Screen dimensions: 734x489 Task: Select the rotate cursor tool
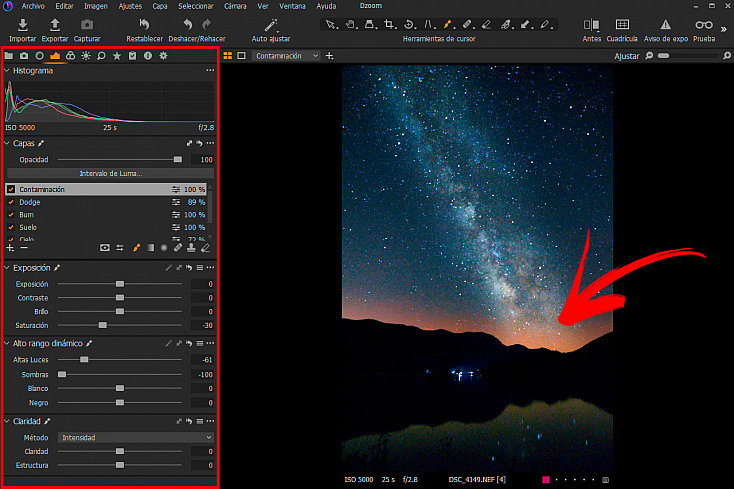[x=408, y=24]
